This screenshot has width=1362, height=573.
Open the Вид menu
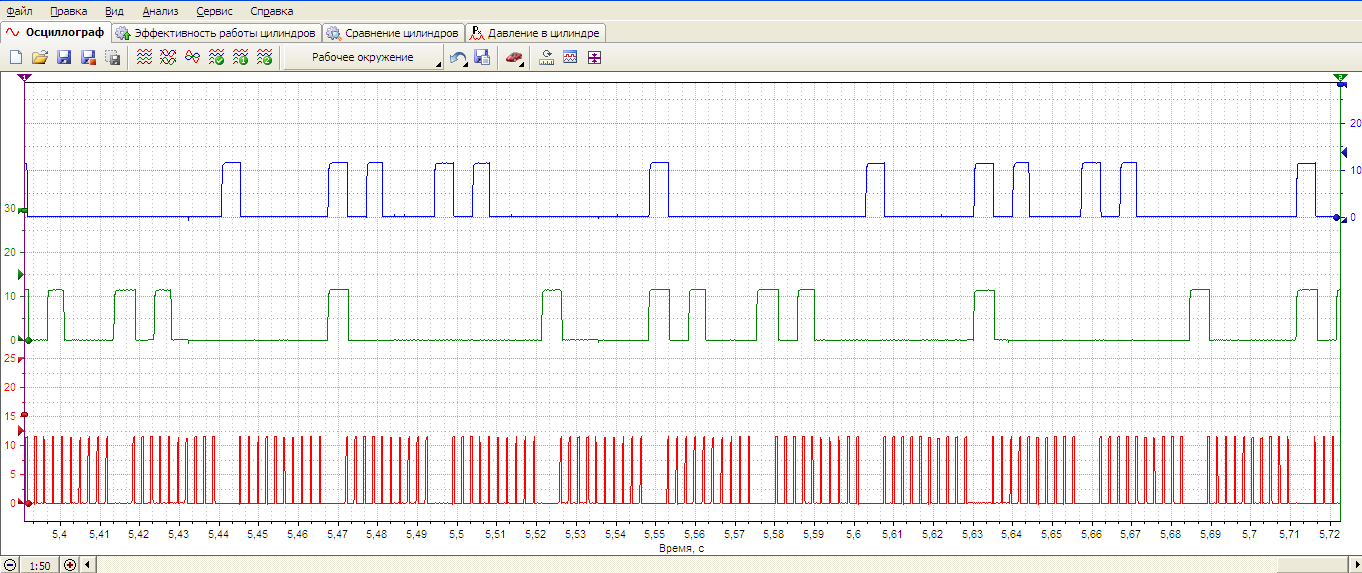click(114, 11)
